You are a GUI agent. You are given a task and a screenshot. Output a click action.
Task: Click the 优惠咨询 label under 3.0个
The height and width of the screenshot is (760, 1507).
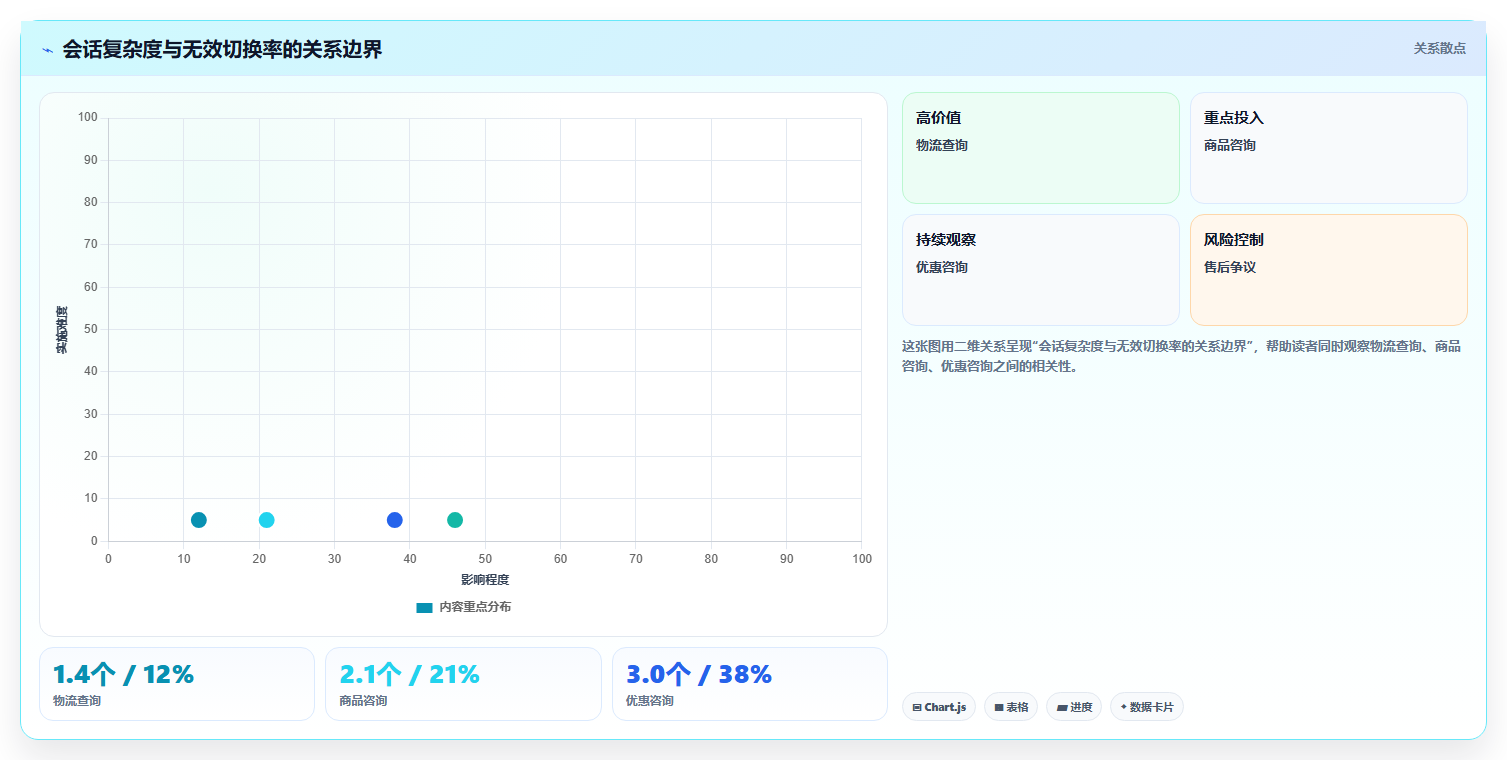(650, 701)
